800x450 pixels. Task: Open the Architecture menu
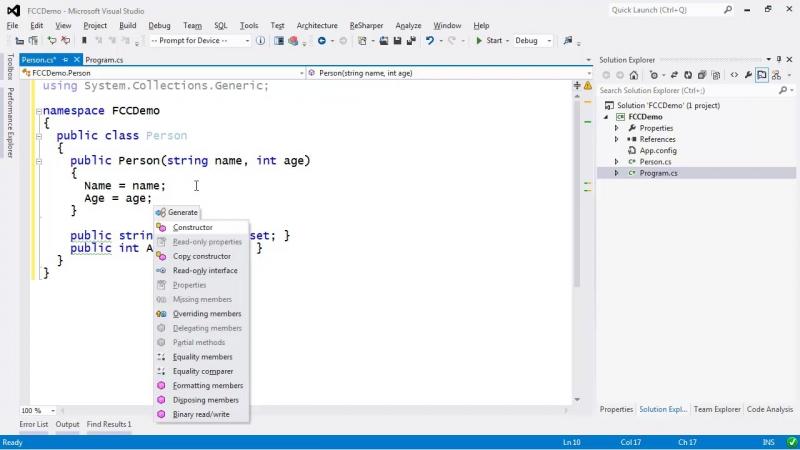[317, 25]
